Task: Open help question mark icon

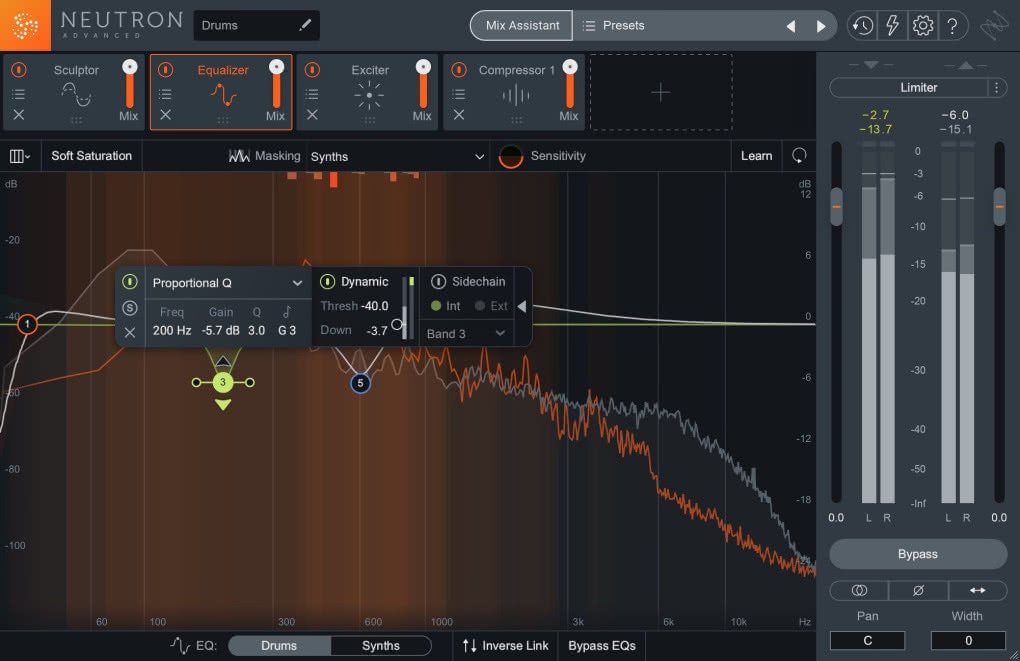Action: (952, 26)
